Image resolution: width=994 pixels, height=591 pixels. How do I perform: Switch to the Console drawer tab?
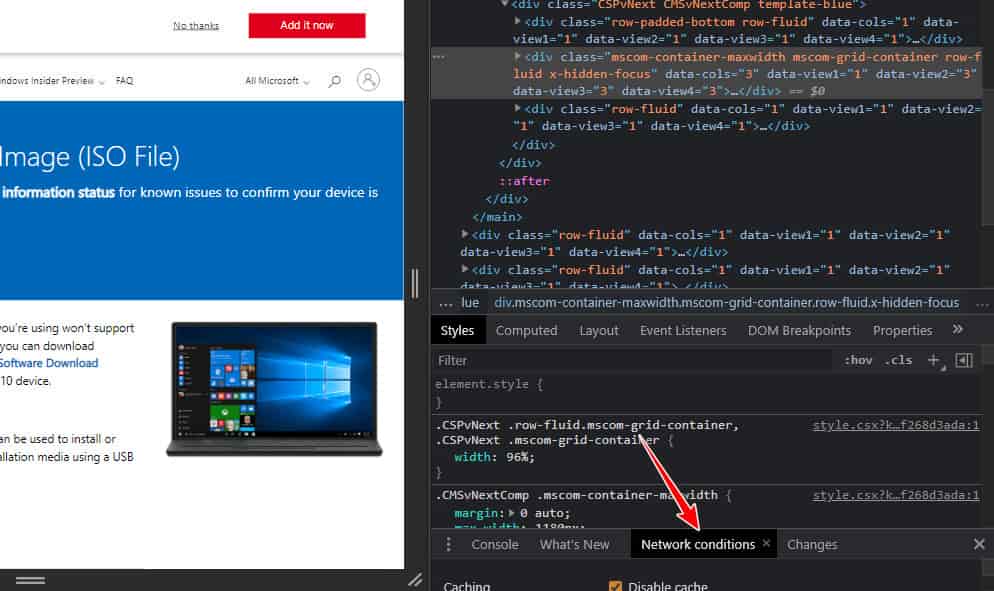[x=494, y=544]
